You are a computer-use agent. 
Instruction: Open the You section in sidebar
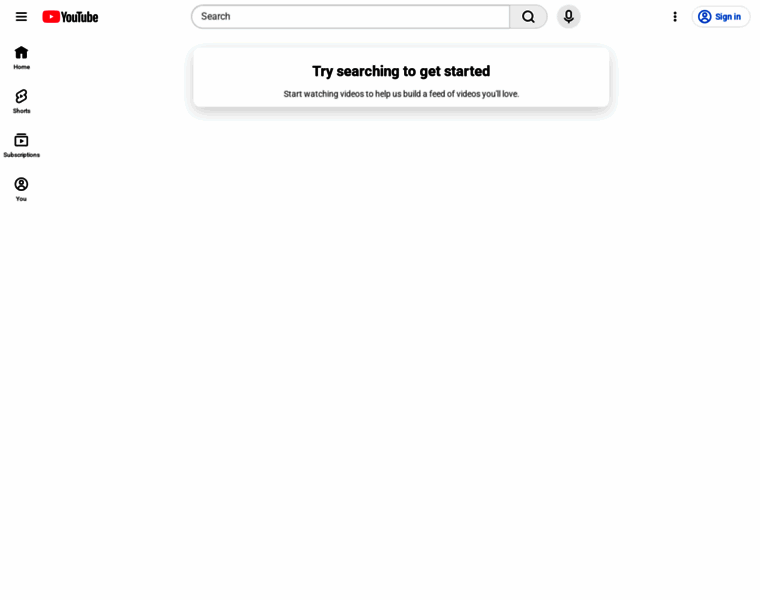[21, 189]
